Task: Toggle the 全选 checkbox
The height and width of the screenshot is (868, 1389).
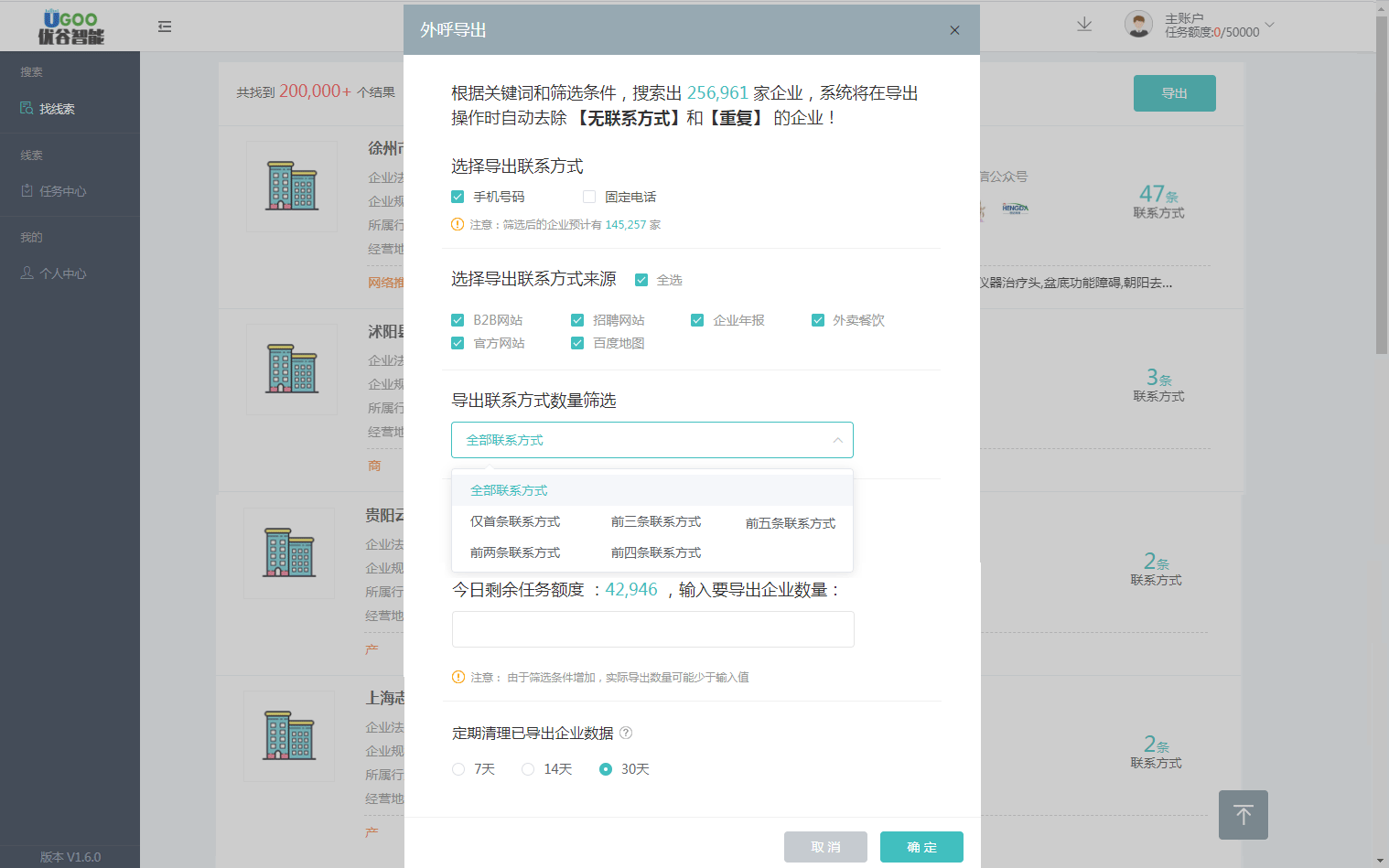Action: click(641, 280)
